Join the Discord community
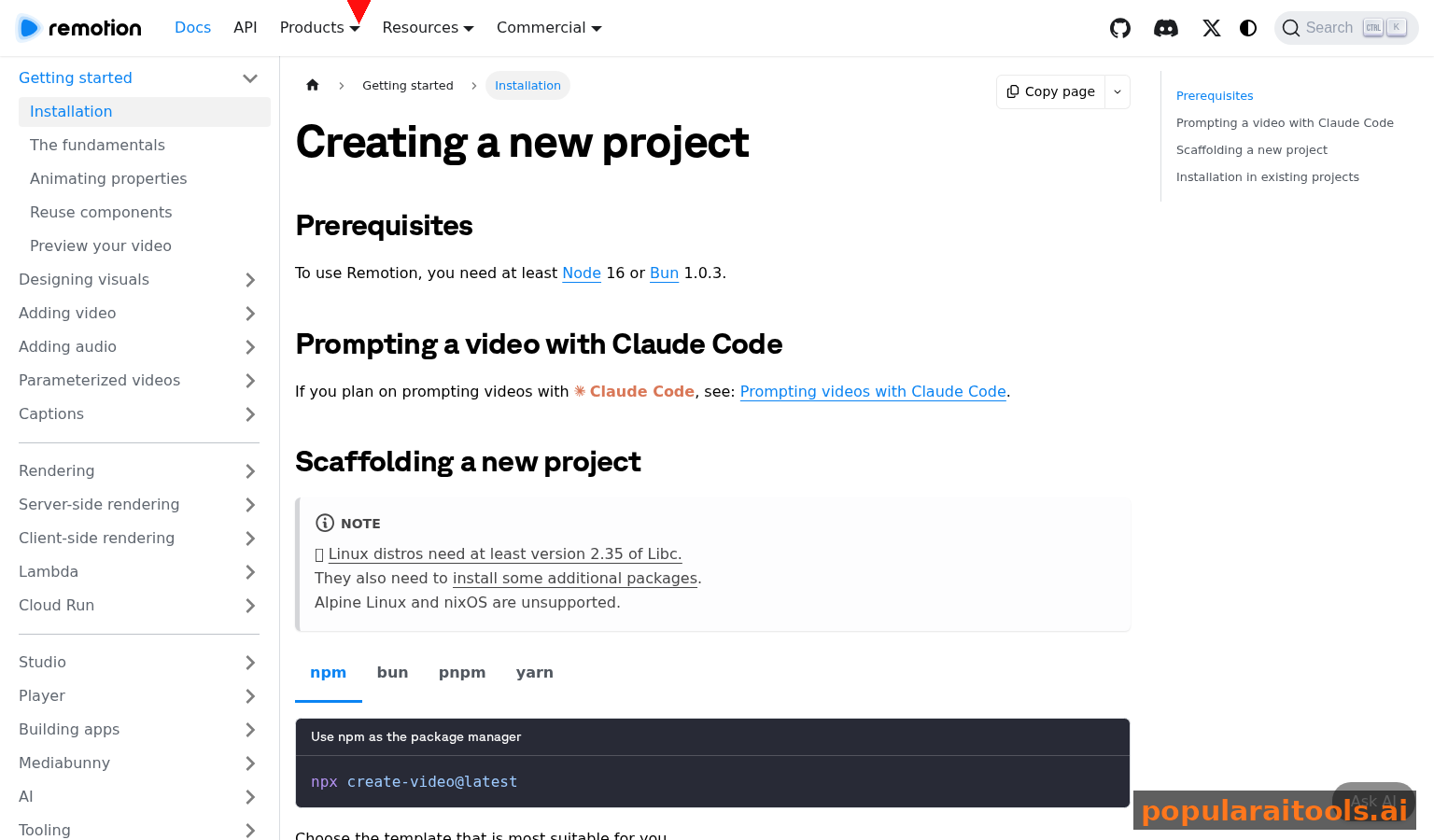The image size is (1434, 840). click(x=1165, y=28)
